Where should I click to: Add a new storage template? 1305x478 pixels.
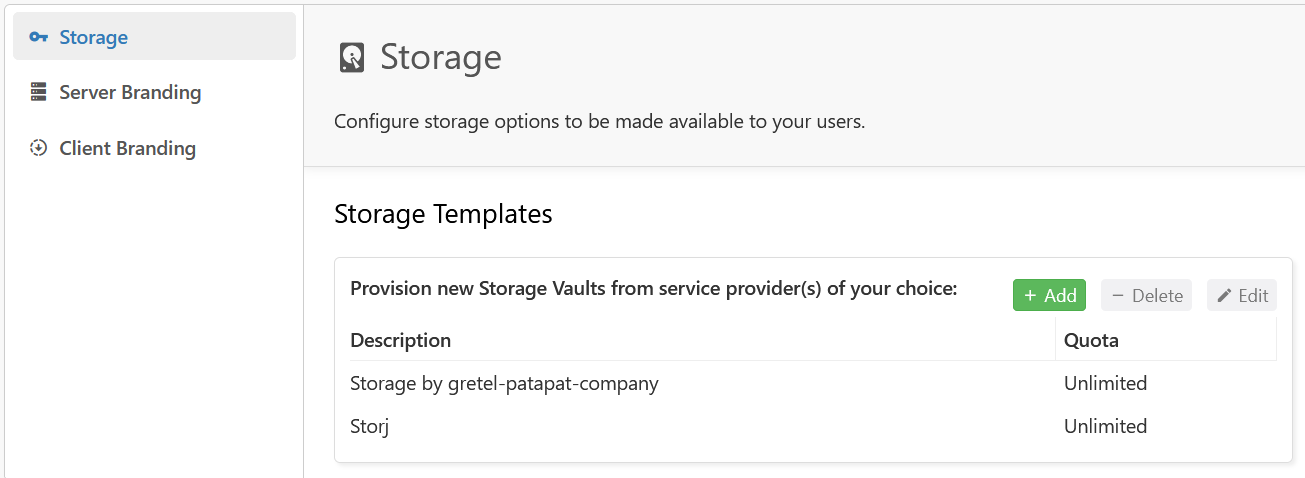point(1049,295)
